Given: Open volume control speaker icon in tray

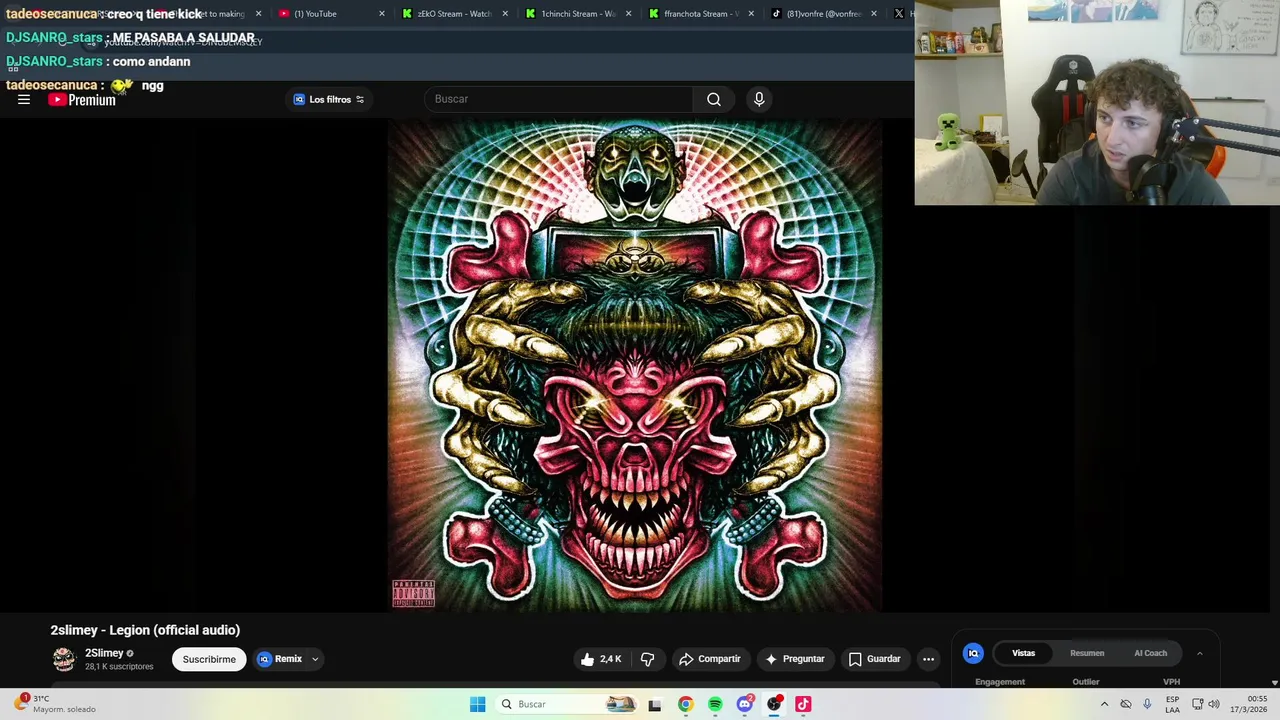Looking at the screenshot, I should tap(1214, 704).
